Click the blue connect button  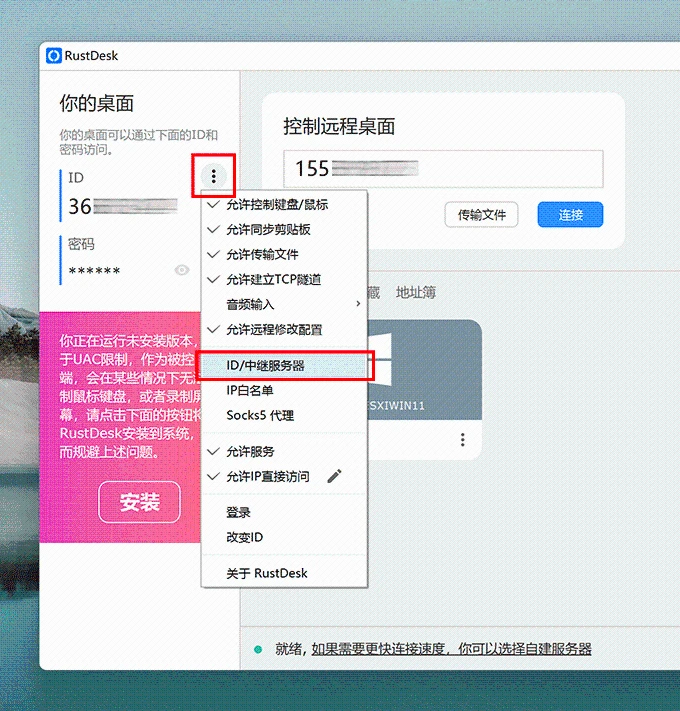pos(570,214)
